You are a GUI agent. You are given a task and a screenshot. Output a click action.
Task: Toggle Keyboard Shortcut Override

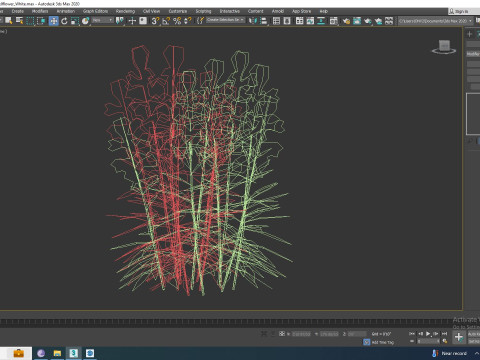click(x=143, y=21)
